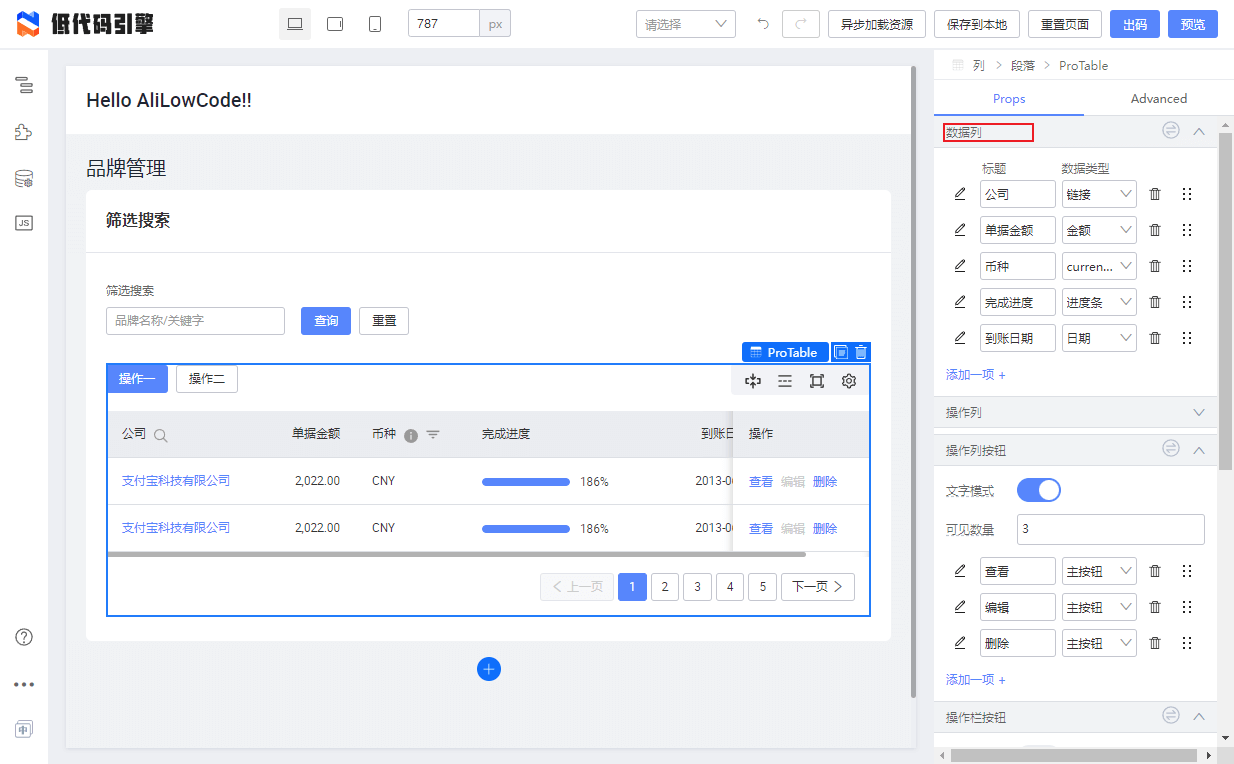Image resolution: width=1234 pixels, height=764 pixels.
Task: Select the 操作一 tab button
Action: pos(137,378)
